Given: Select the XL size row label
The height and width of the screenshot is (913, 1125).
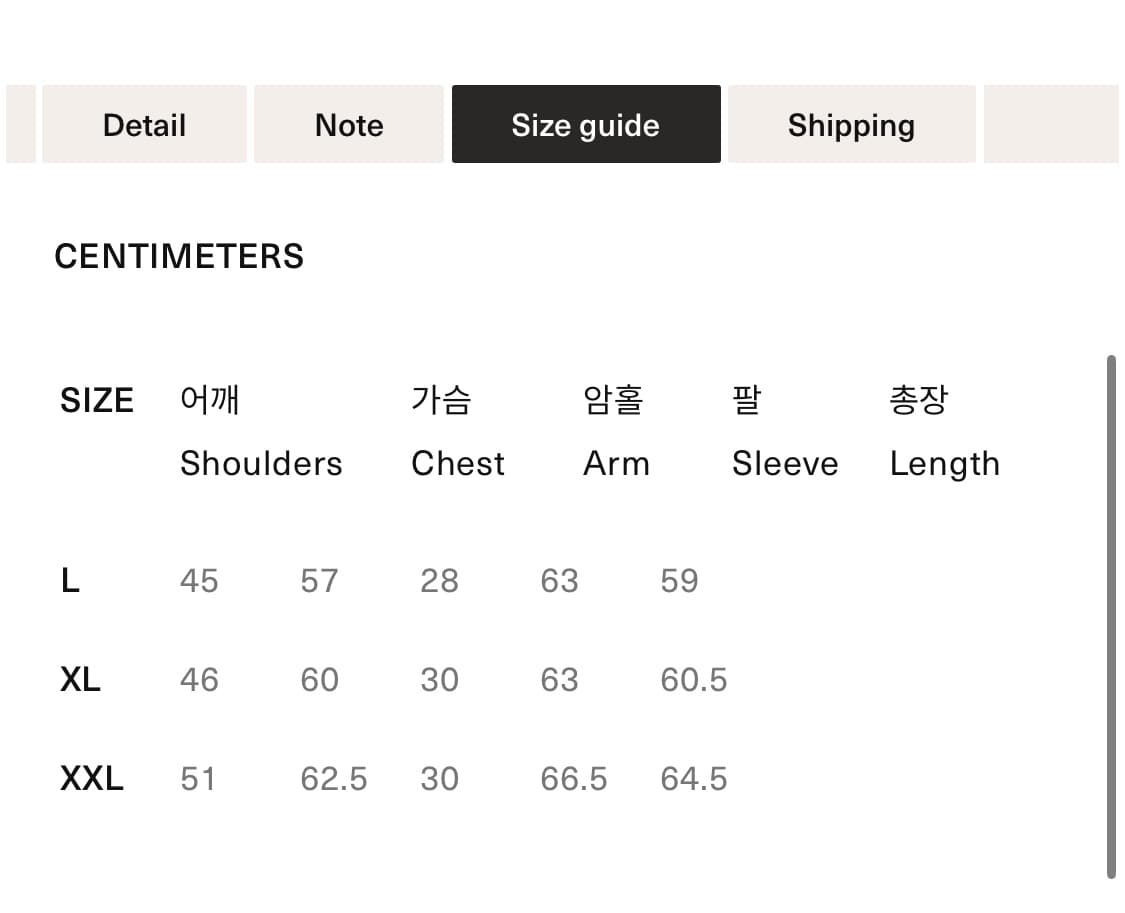Looking at the screenshot, I should tap(80, 680).
